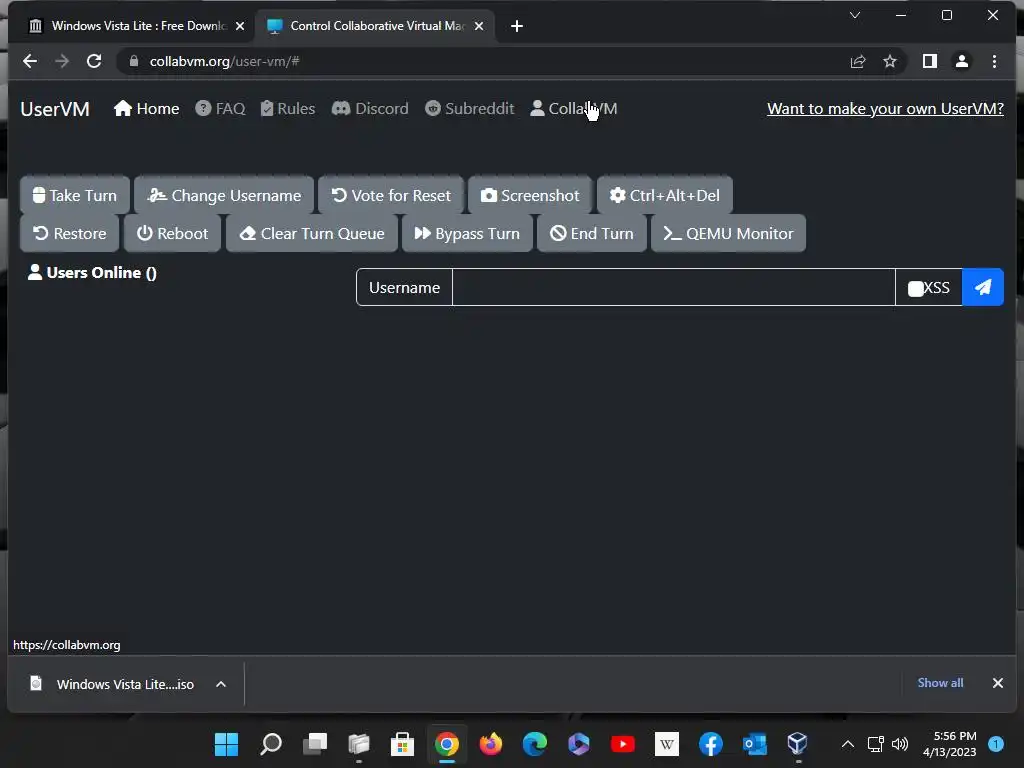Go to the Home nav link

pos(146,108)
